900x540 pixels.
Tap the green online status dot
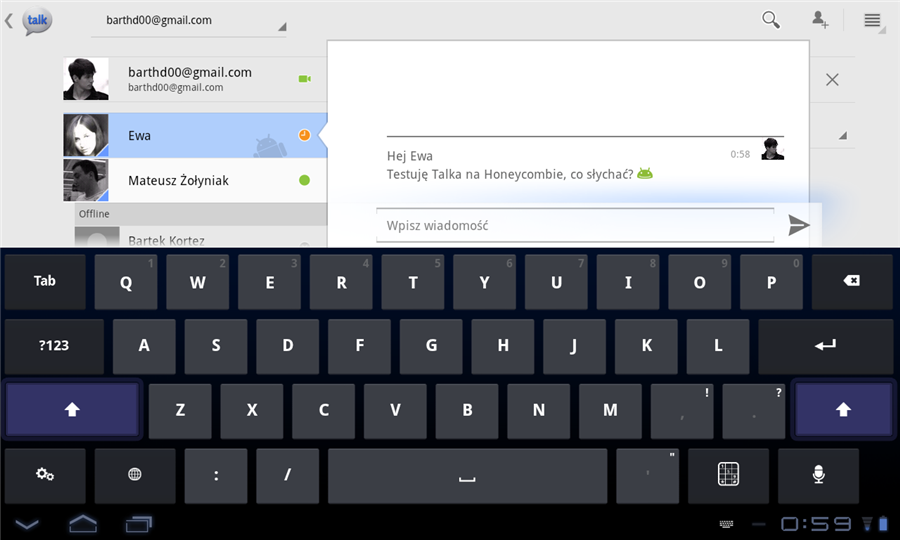point(304,180)
